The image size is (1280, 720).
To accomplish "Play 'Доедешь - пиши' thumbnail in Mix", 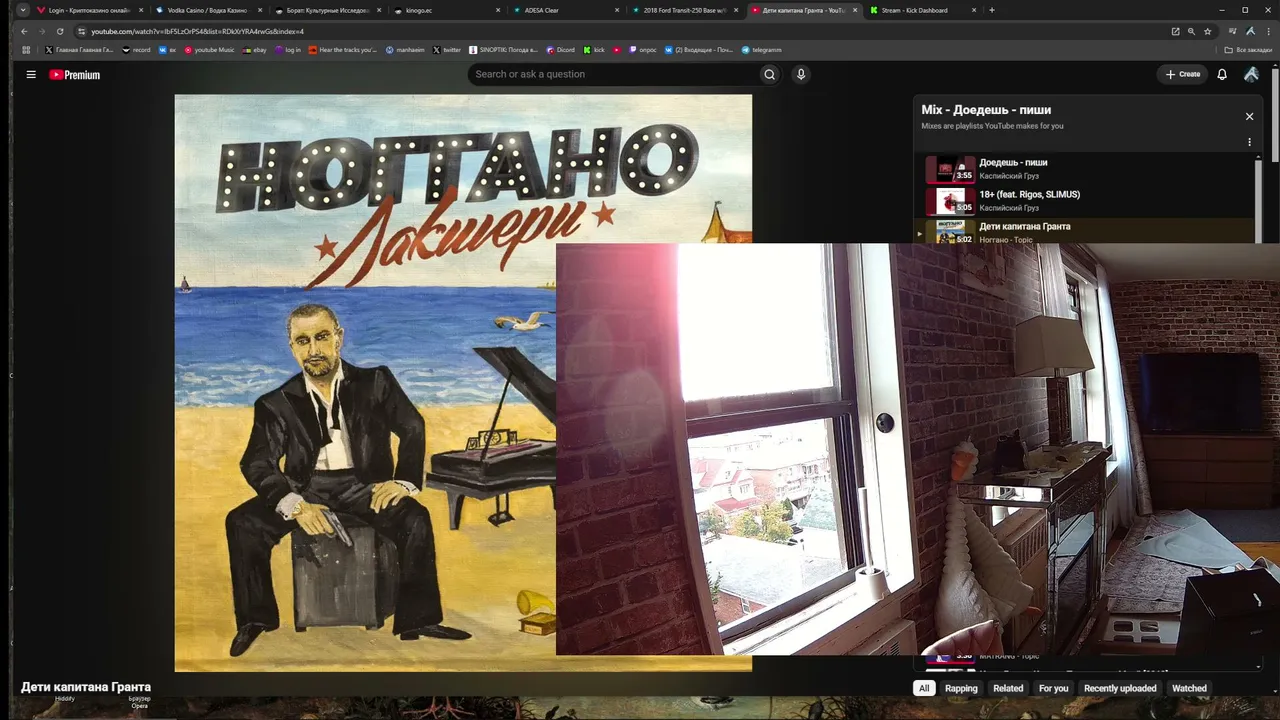I will pyautogui.click(x=950, y=169).
